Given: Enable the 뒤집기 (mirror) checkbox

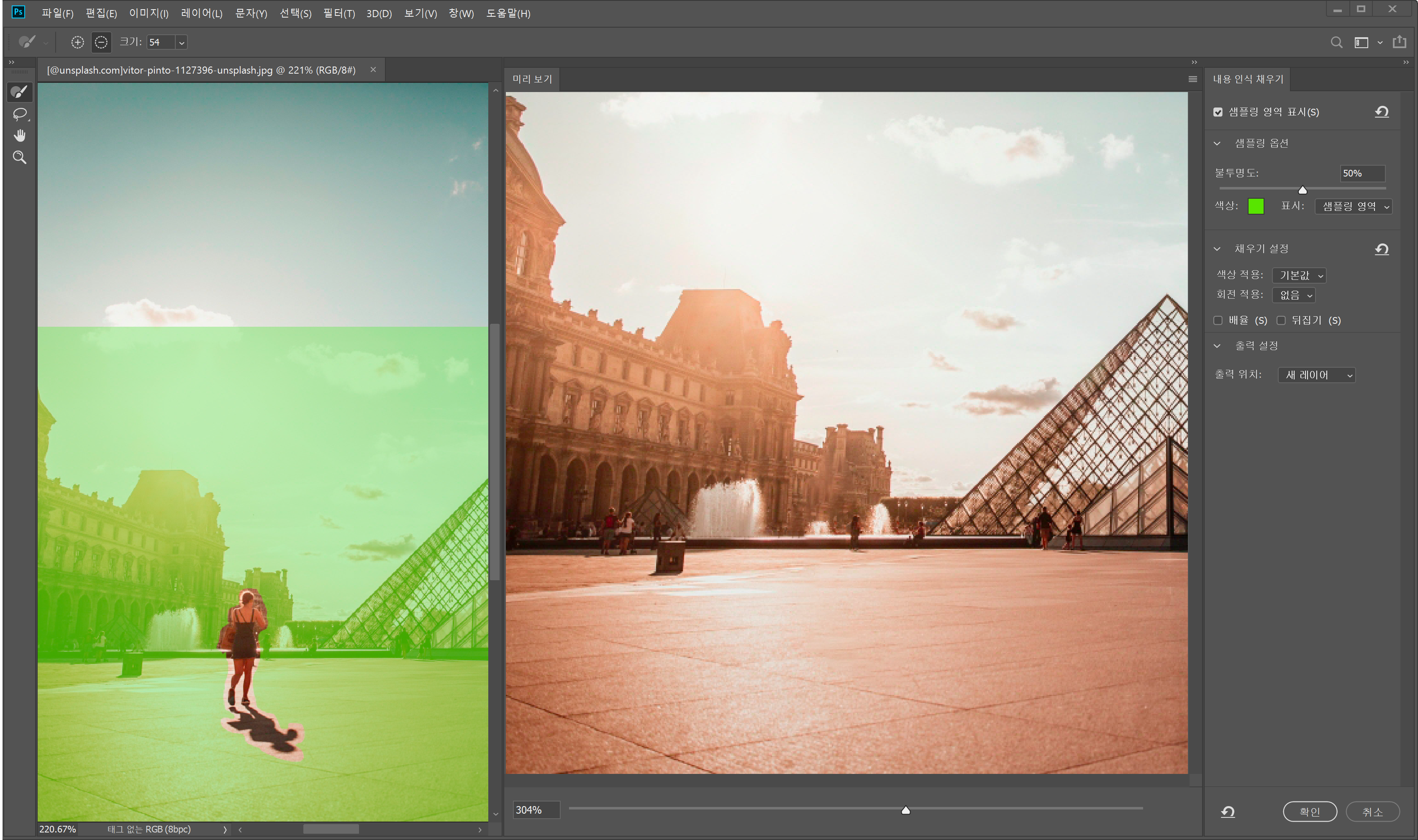Looking at the screenshot, I should [x=1281, y=320].
